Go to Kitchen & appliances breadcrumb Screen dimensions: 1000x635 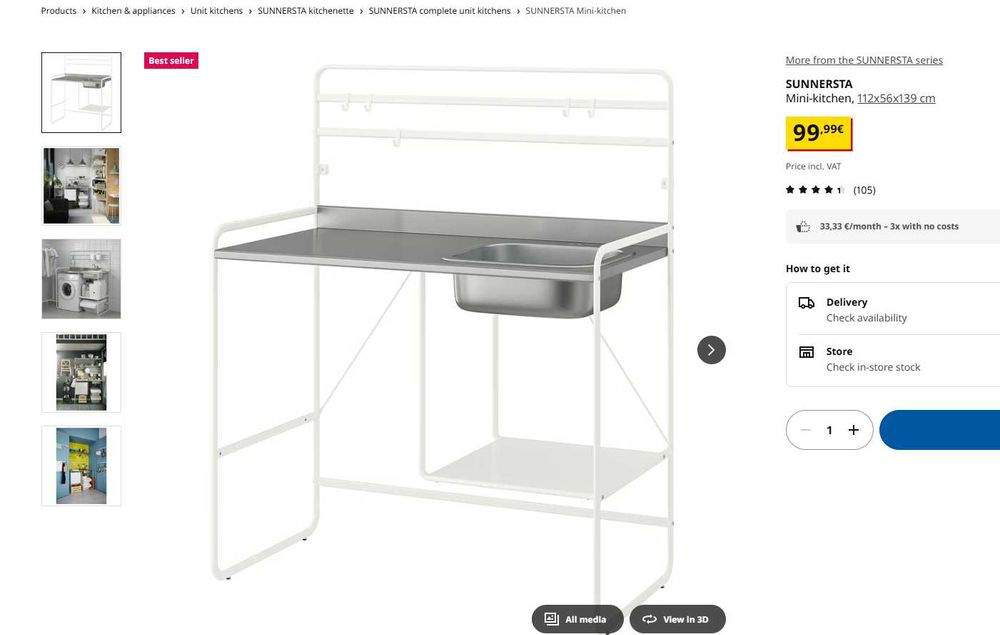pos(133,11)
